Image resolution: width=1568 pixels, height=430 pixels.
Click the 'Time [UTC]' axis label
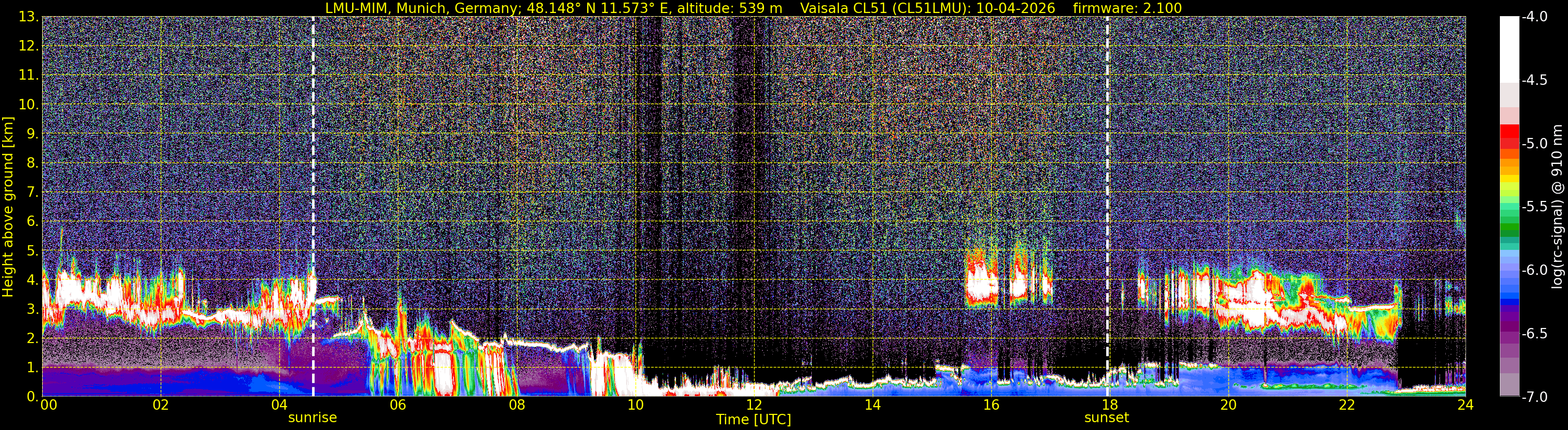754,420
